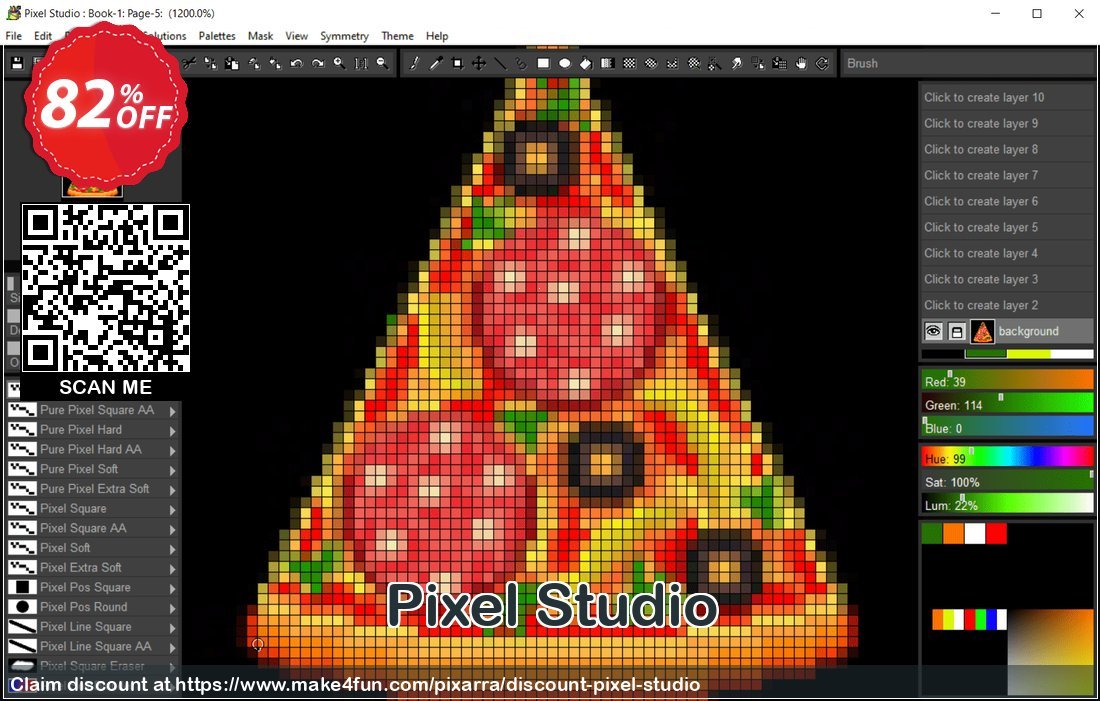
Task: Open the Mask menu
Action: [260, 36]
